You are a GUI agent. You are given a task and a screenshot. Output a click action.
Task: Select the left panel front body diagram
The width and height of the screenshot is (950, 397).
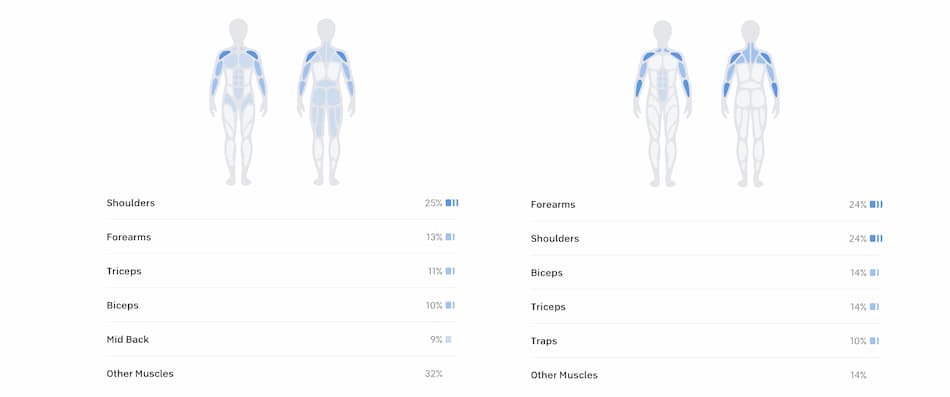tap(238, 102)
